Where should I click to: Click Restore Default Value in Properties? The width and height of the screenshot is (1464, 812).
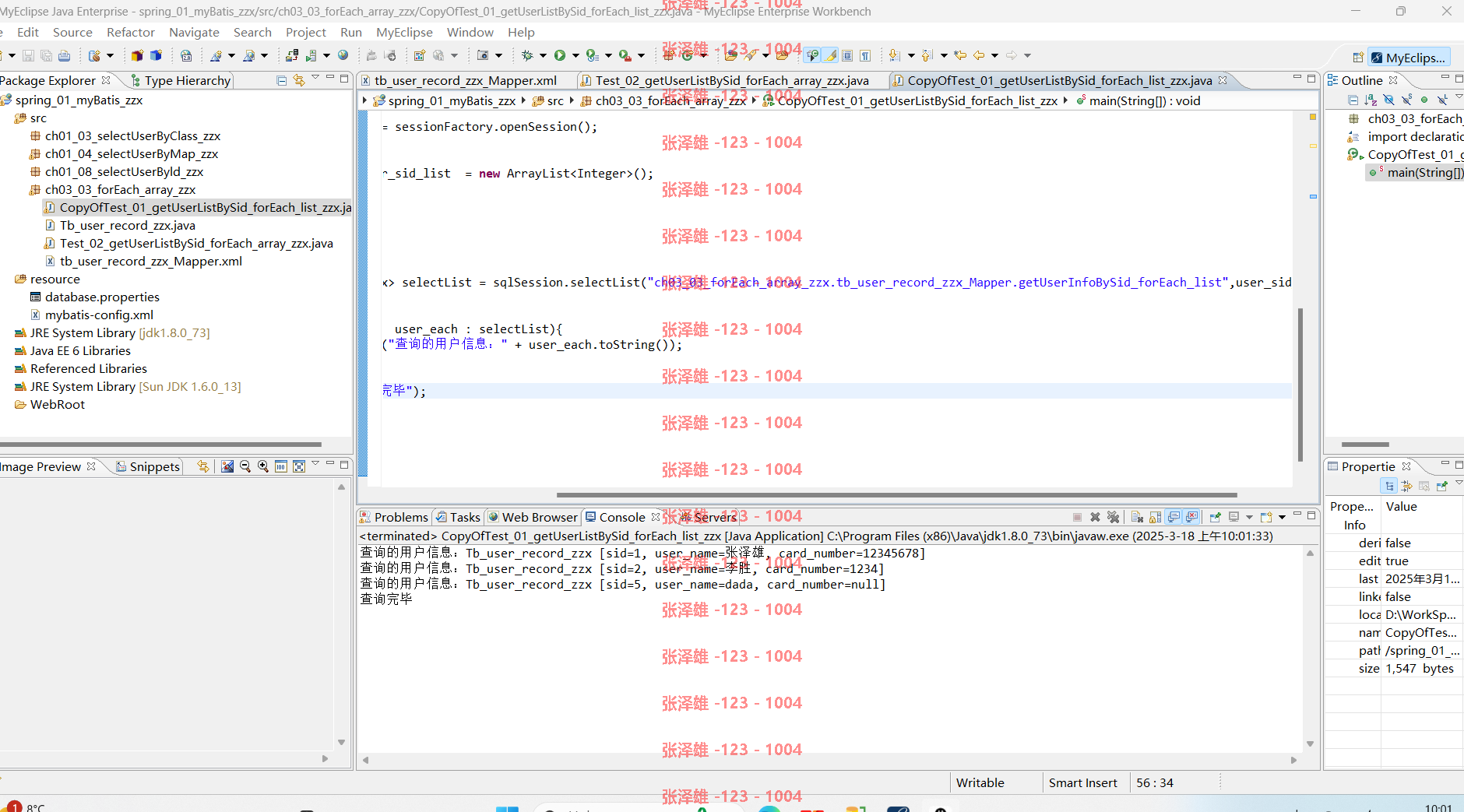pyautogui.click(x=1424, y=486)
